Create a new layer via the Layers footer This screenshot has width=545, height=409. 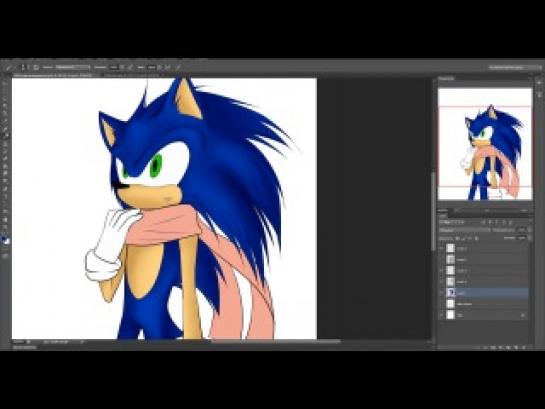click(x=516, y=347)
